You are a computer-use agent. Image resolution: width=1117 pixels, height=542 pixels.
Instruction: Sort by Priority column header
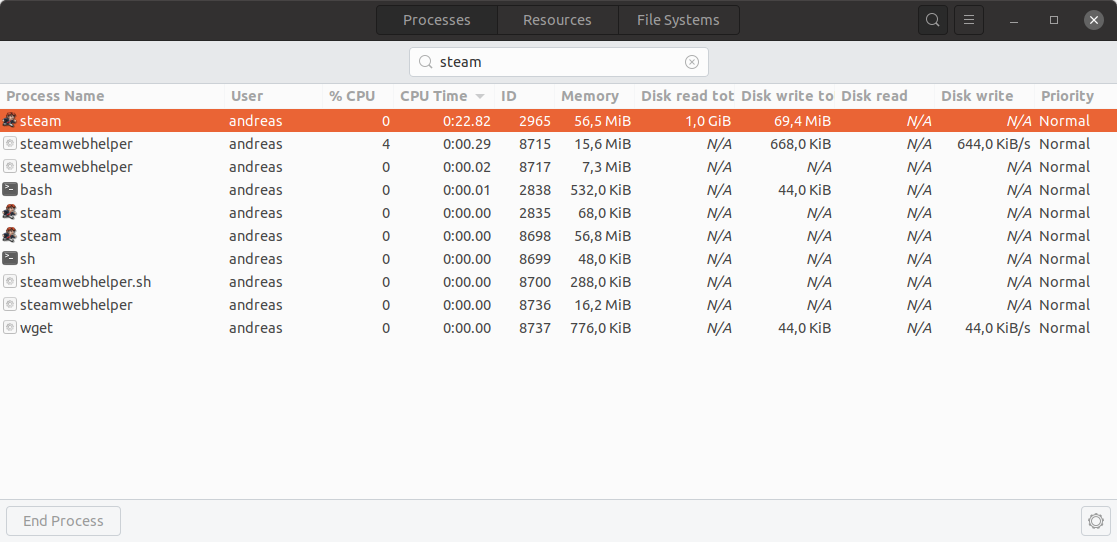[1076, 96]
